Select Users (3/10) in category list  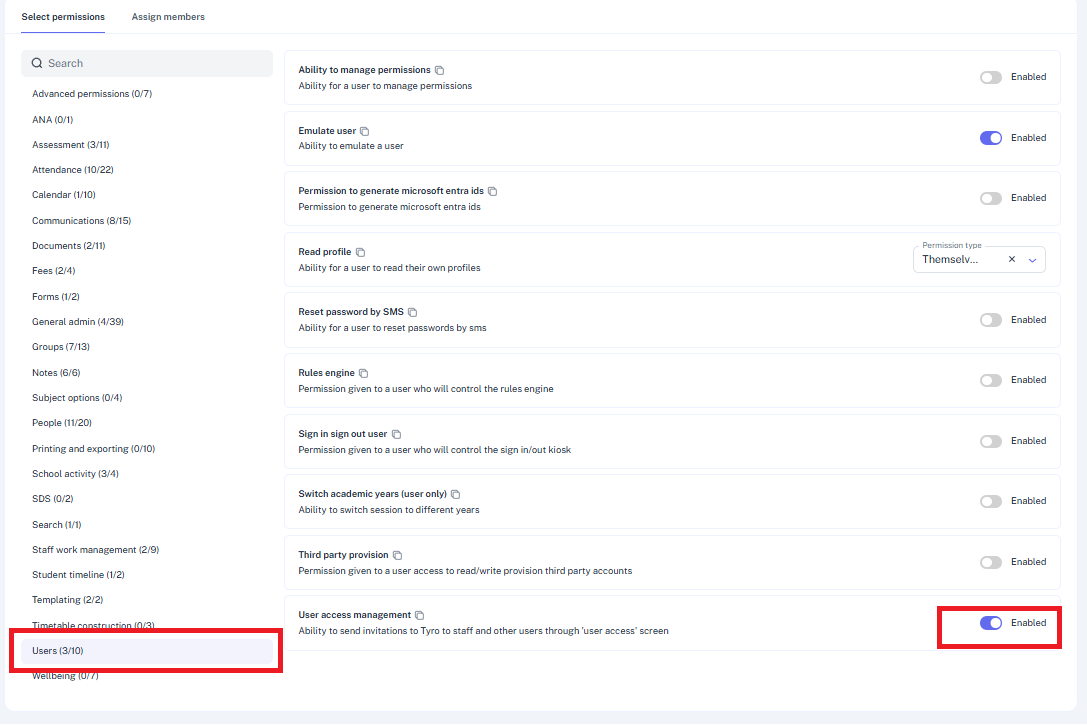[58, 651]
